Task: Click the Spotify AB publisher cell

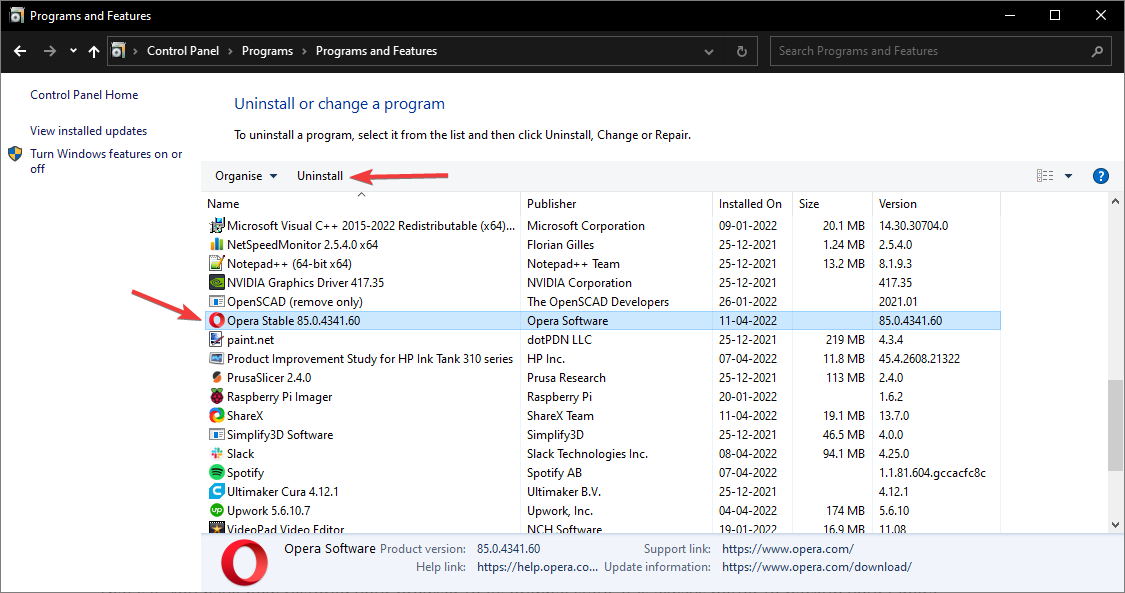Action: [554, 473]
